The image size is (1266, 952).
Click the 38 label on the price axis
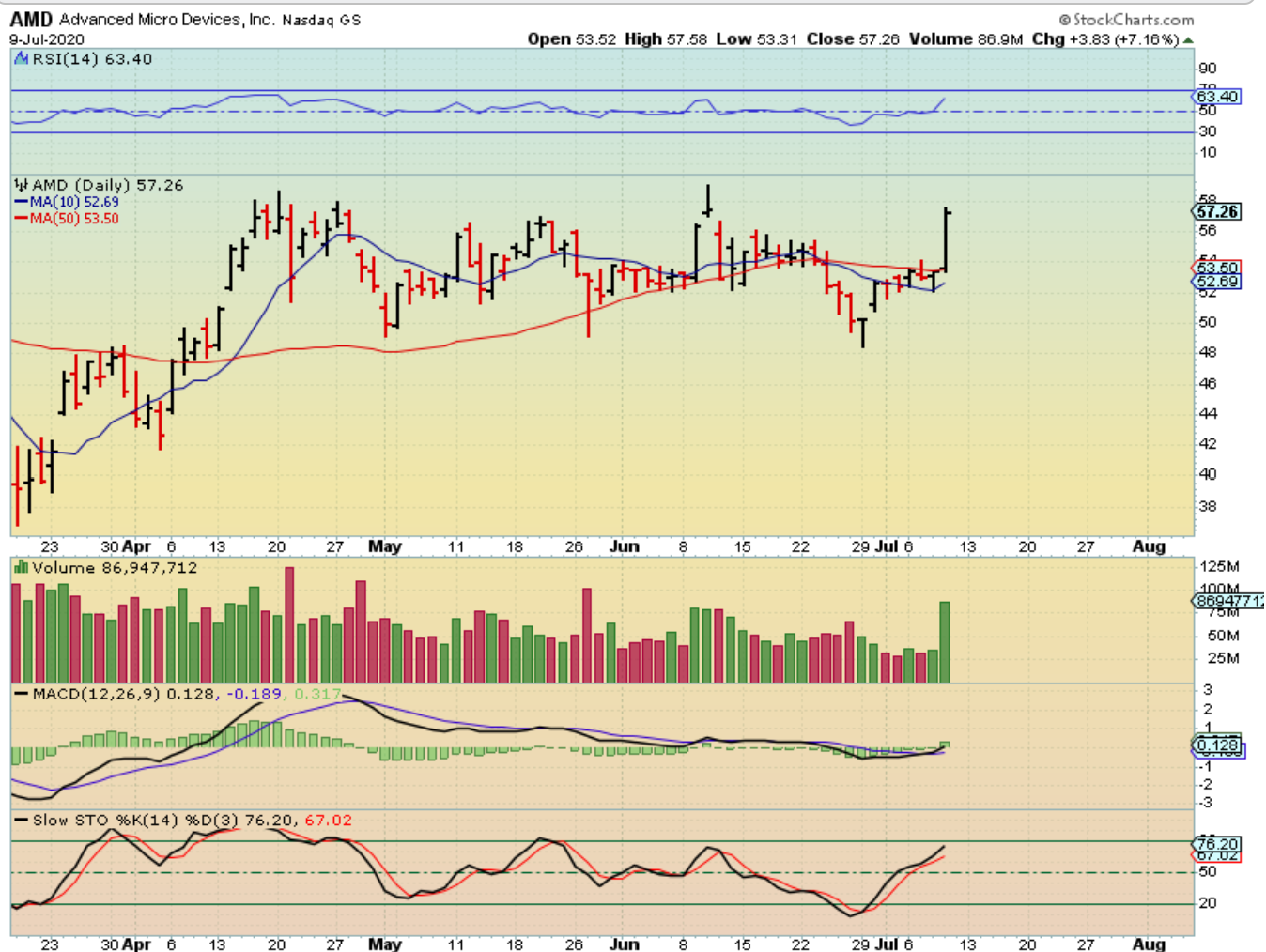coord(1208,506)
